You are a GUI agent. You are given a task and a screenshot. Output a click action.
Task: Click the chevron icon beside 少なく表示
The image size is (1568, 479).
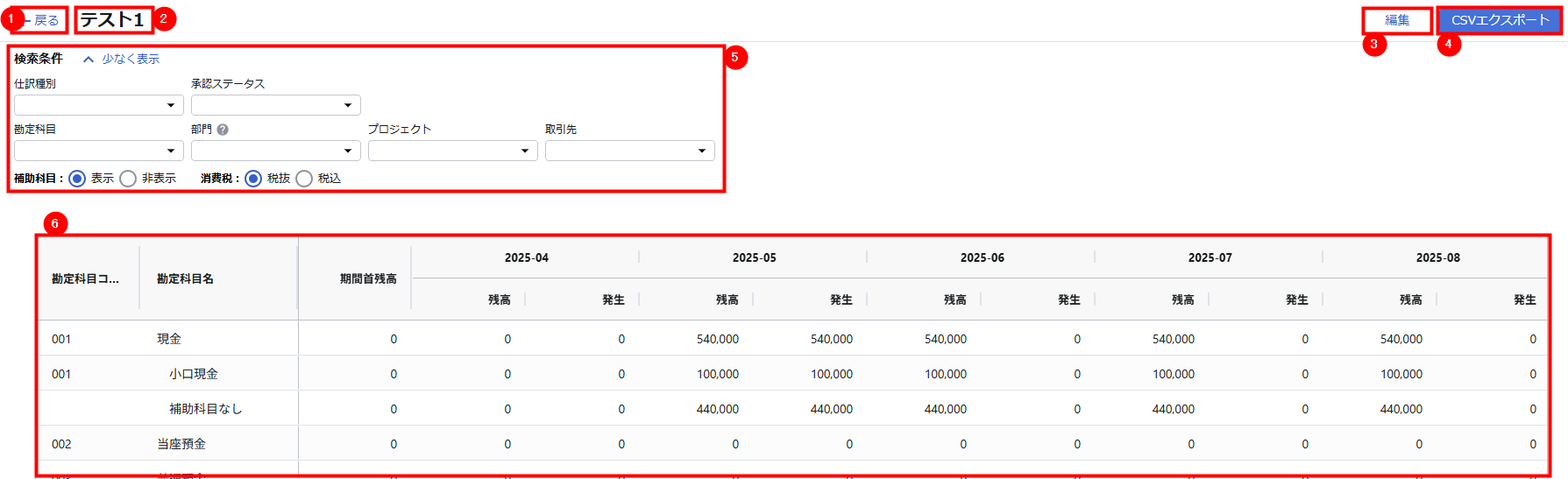tap(88, 60)
